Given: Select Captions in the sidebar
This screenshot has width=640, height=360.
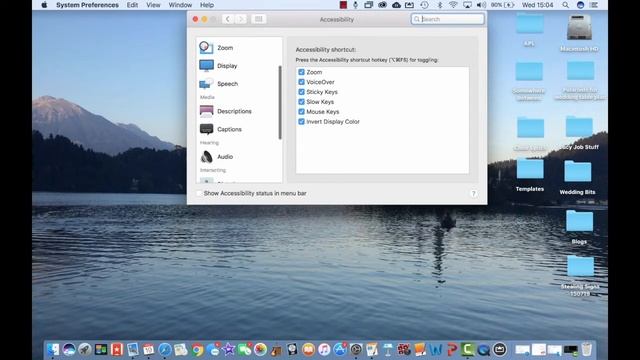Looking at the screenshot, I should point(239,129).
